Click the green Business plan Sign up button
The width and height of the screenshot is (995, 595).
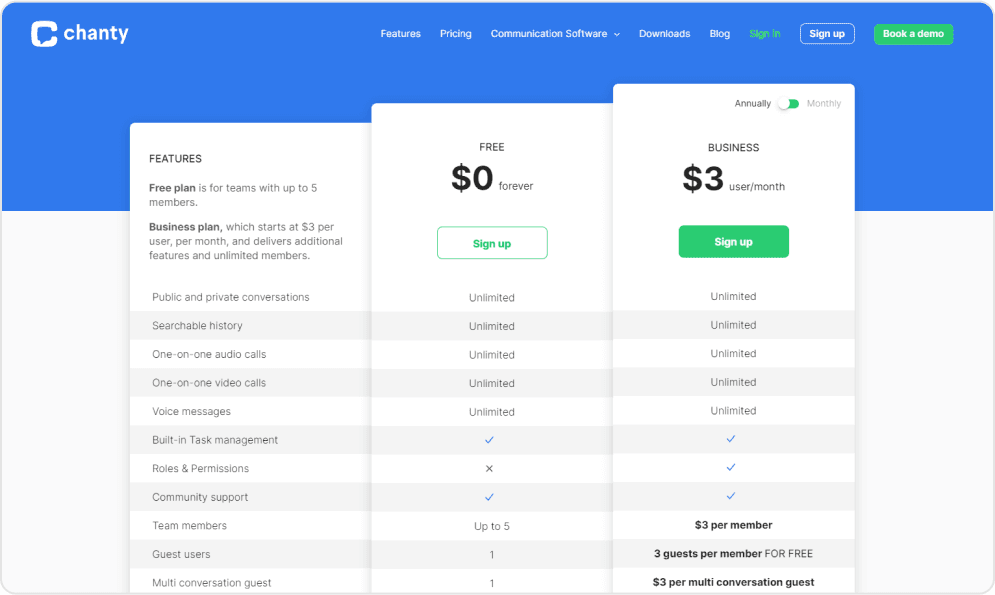point(733,242)
